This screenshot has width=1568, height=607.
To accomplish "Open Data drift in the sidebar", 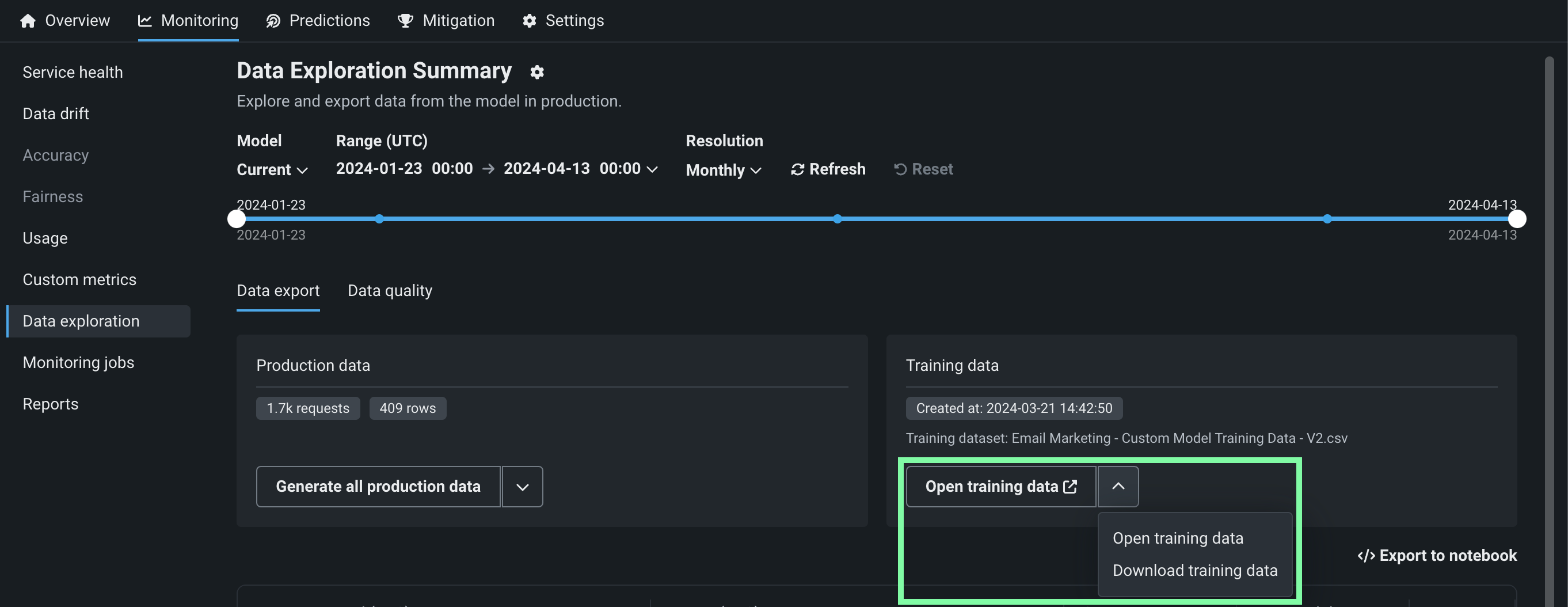I will [56, 114].
